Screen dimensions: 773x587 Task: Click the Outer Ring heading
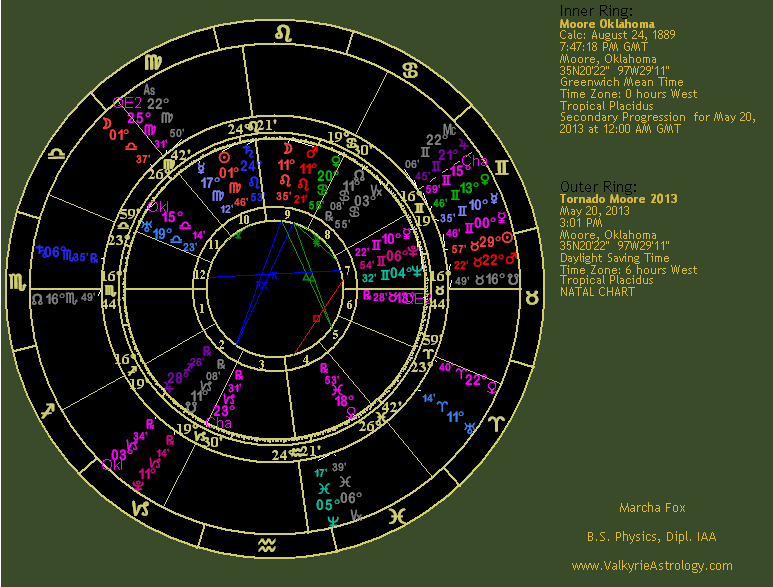593,187
